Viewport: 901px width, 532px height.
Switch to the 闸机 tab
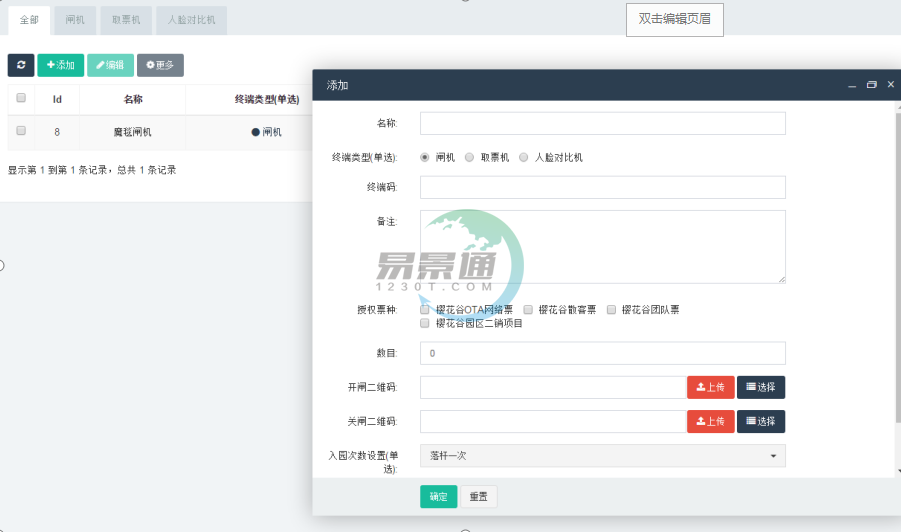pyautogui.click(x=75, y=20)
